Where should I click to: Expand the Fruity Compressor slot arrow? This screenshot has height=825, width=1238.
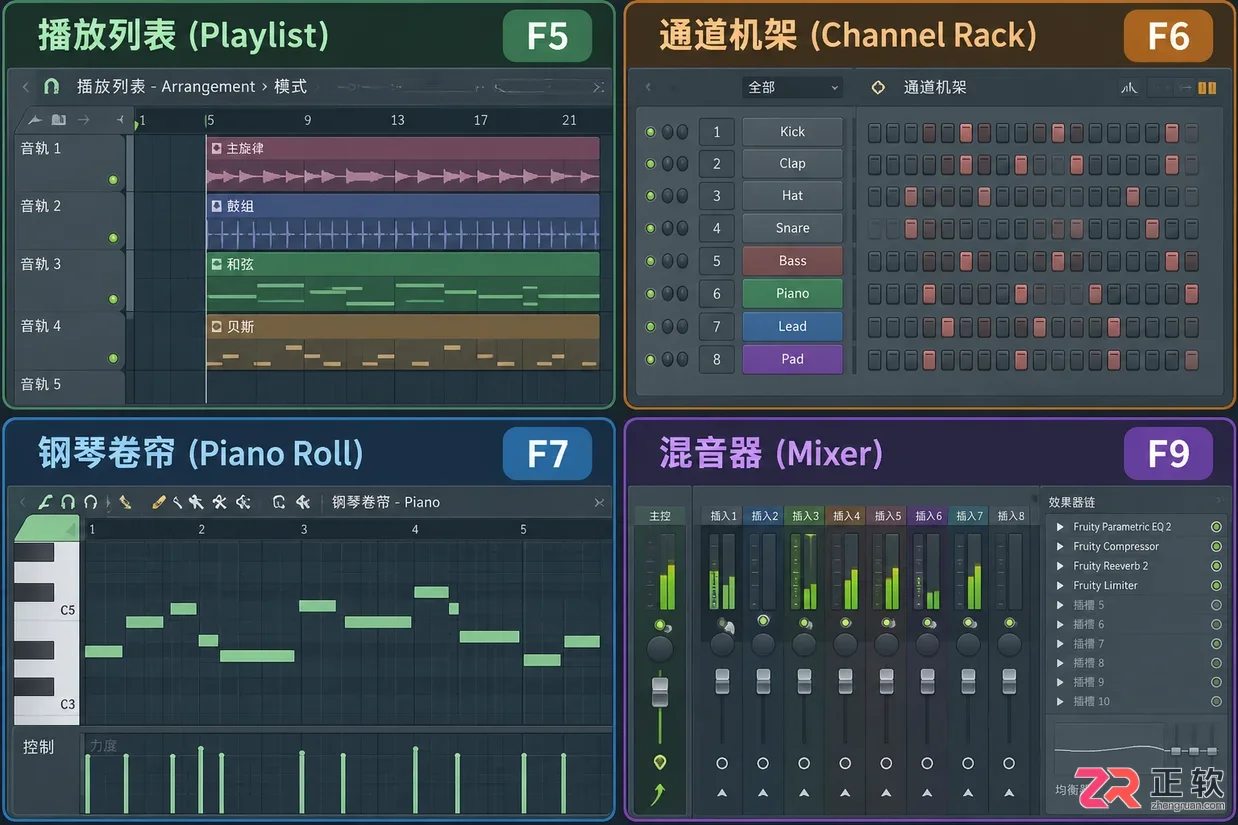(1060, 546)
